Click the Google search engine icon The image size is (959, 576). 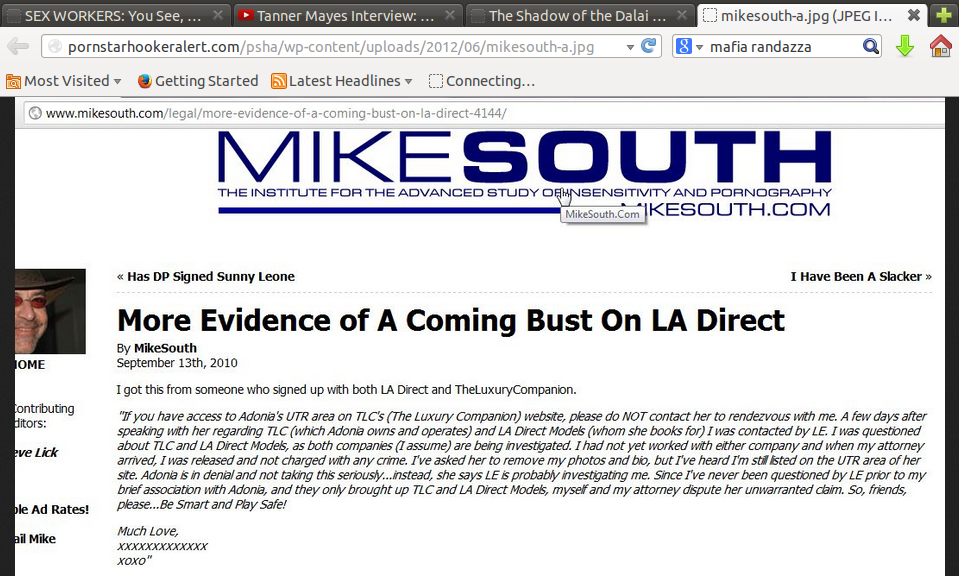pyautogui.click(x=684, y=46)
